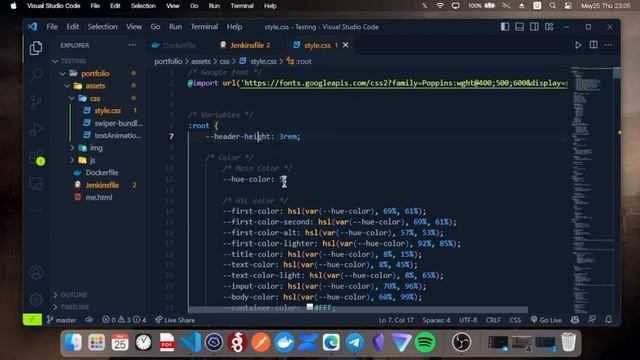Change line endings via CRLF

[493, 320]
